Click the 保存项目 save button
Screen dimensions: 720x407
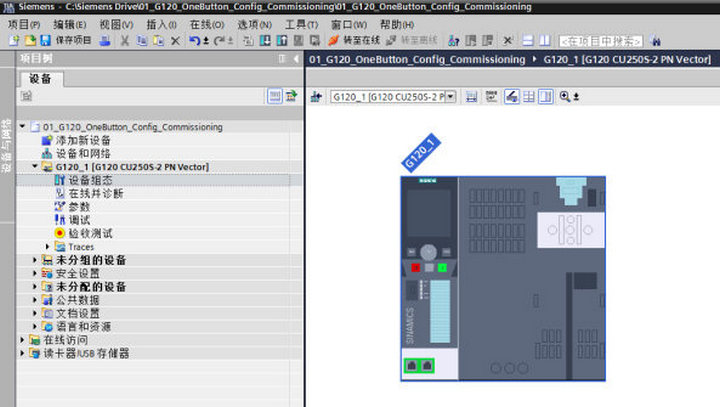(x=65, y=41)
